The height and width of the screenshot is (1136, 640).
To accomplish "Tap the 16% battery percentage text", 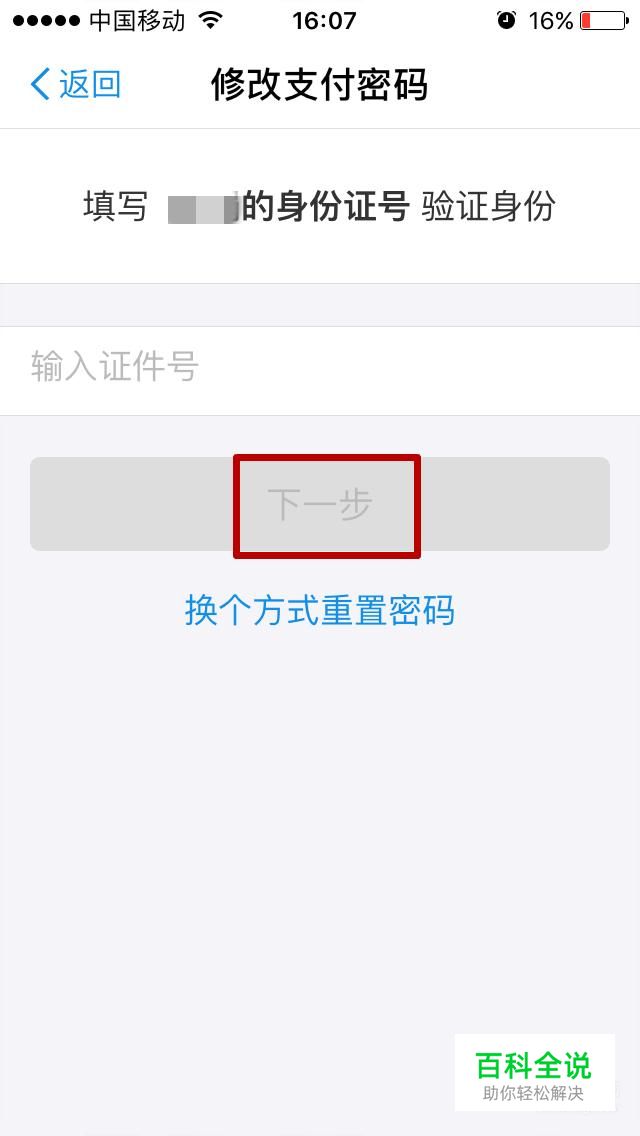I will (551, 20).
